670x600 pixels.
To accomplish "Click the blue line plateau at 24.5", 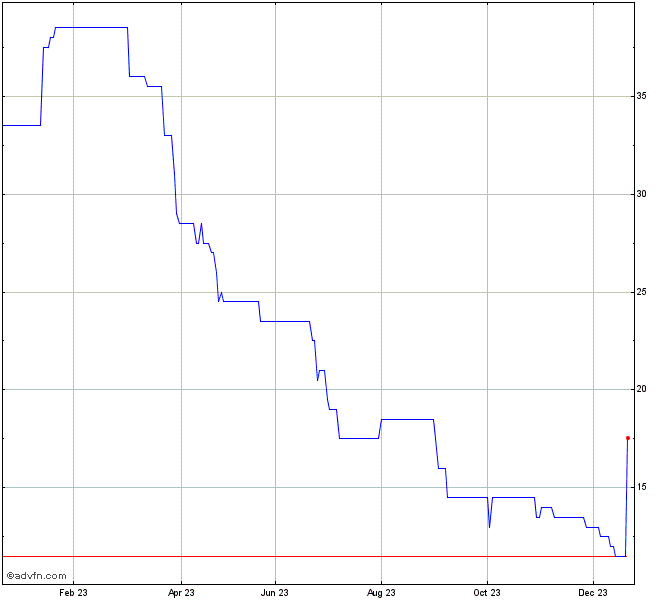I will click(x=240, y=301).
